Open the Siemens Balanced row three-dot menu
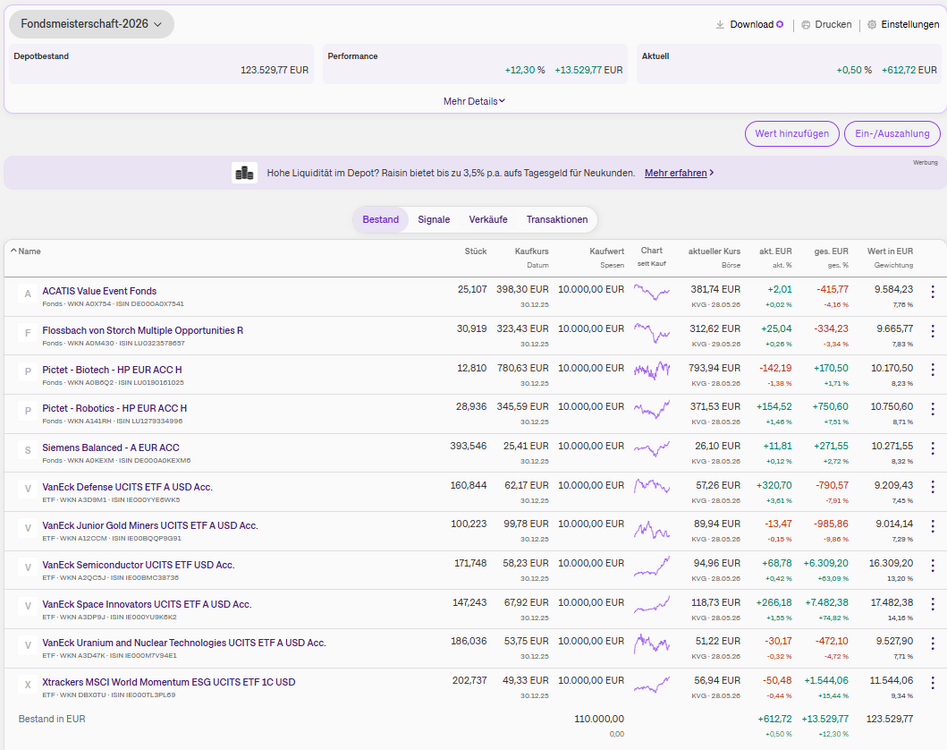This screenshot has height=750, width=947. click(933, 449)
